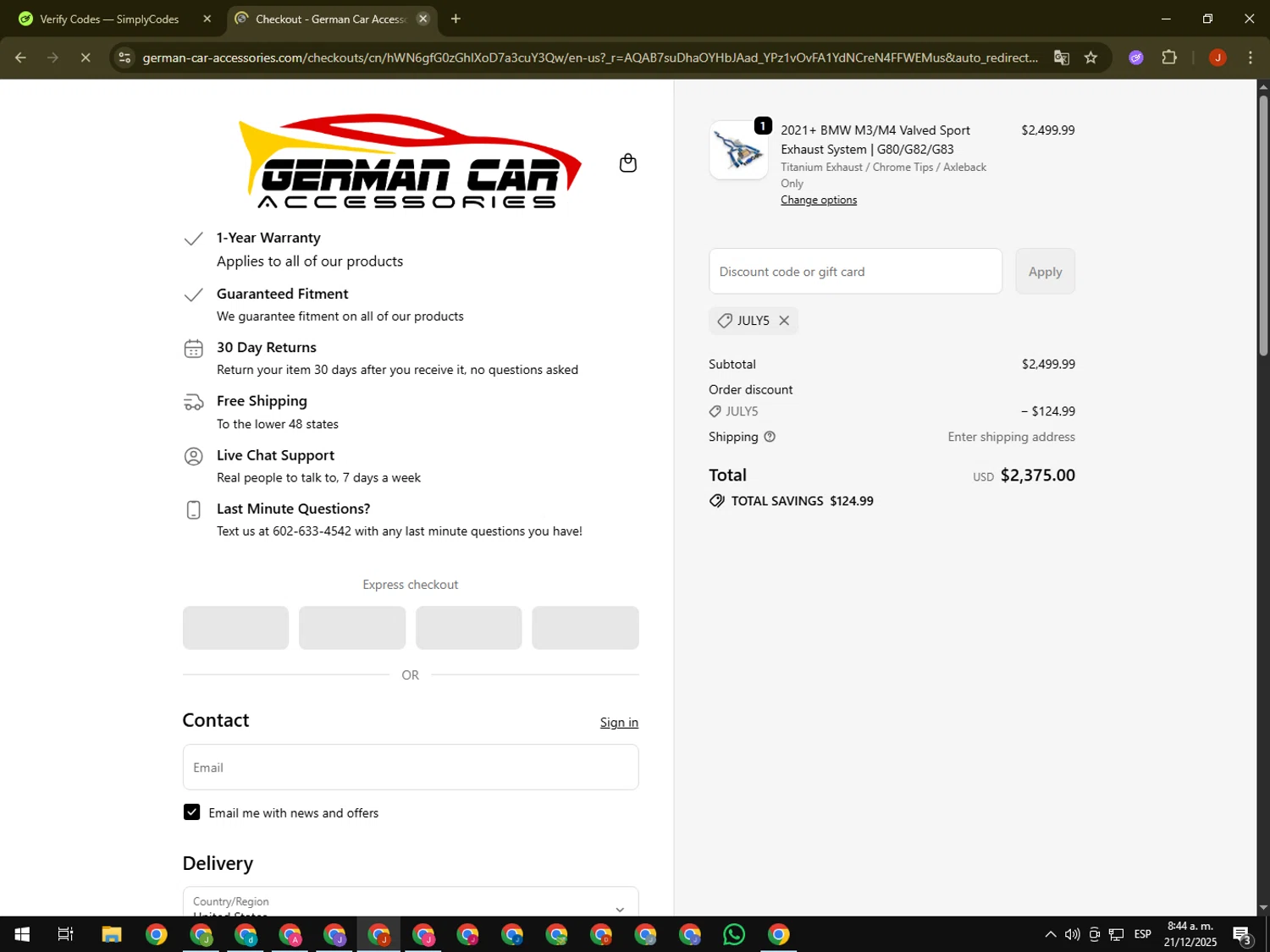This screenshot has width=1270, height=952.
Task: Click the 1-Year Warranty heading
Action: click(x=268, y=238)
